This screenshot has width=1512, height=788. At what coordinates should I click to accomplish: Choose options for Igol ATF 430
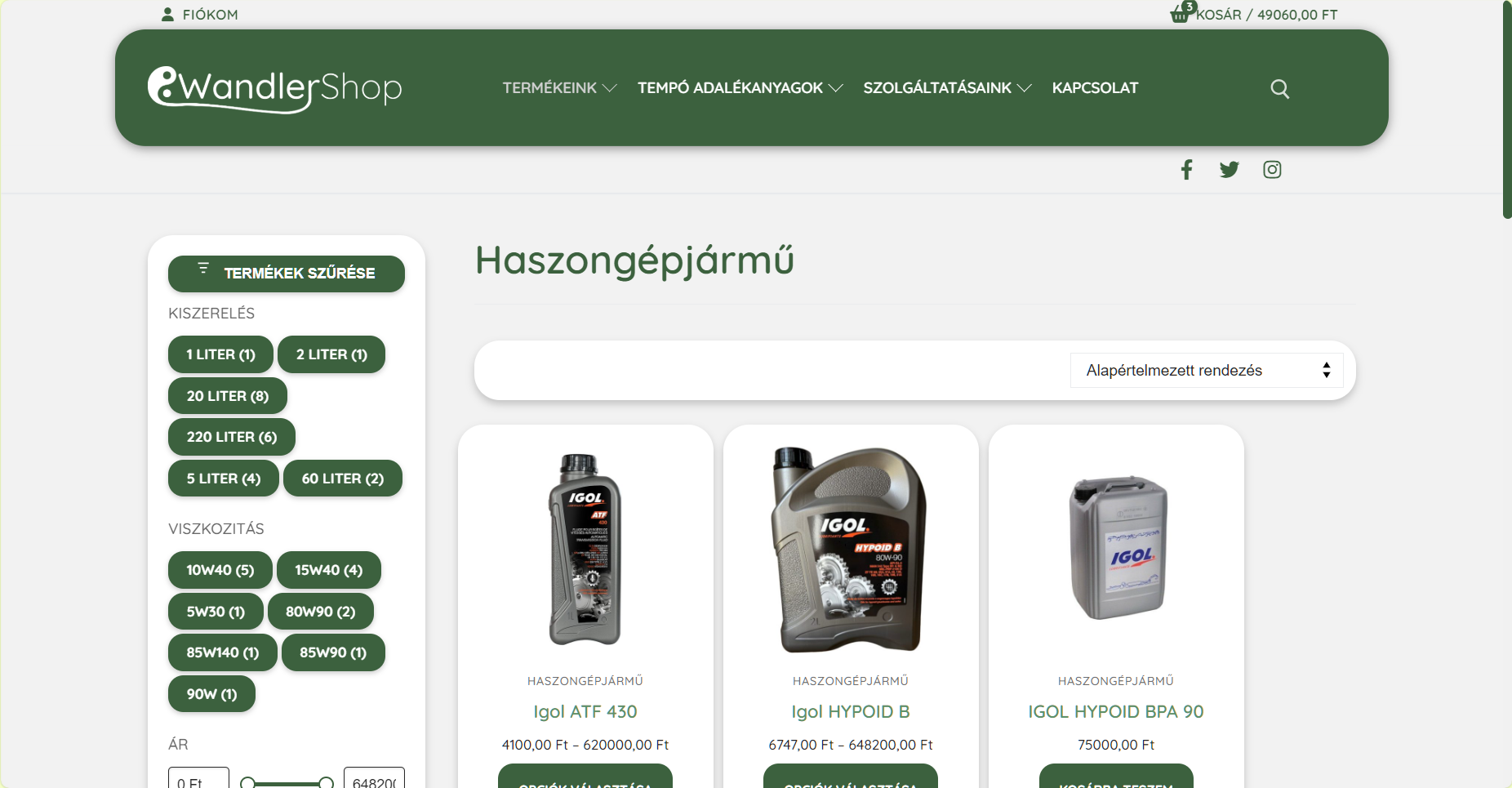point(585,777)
